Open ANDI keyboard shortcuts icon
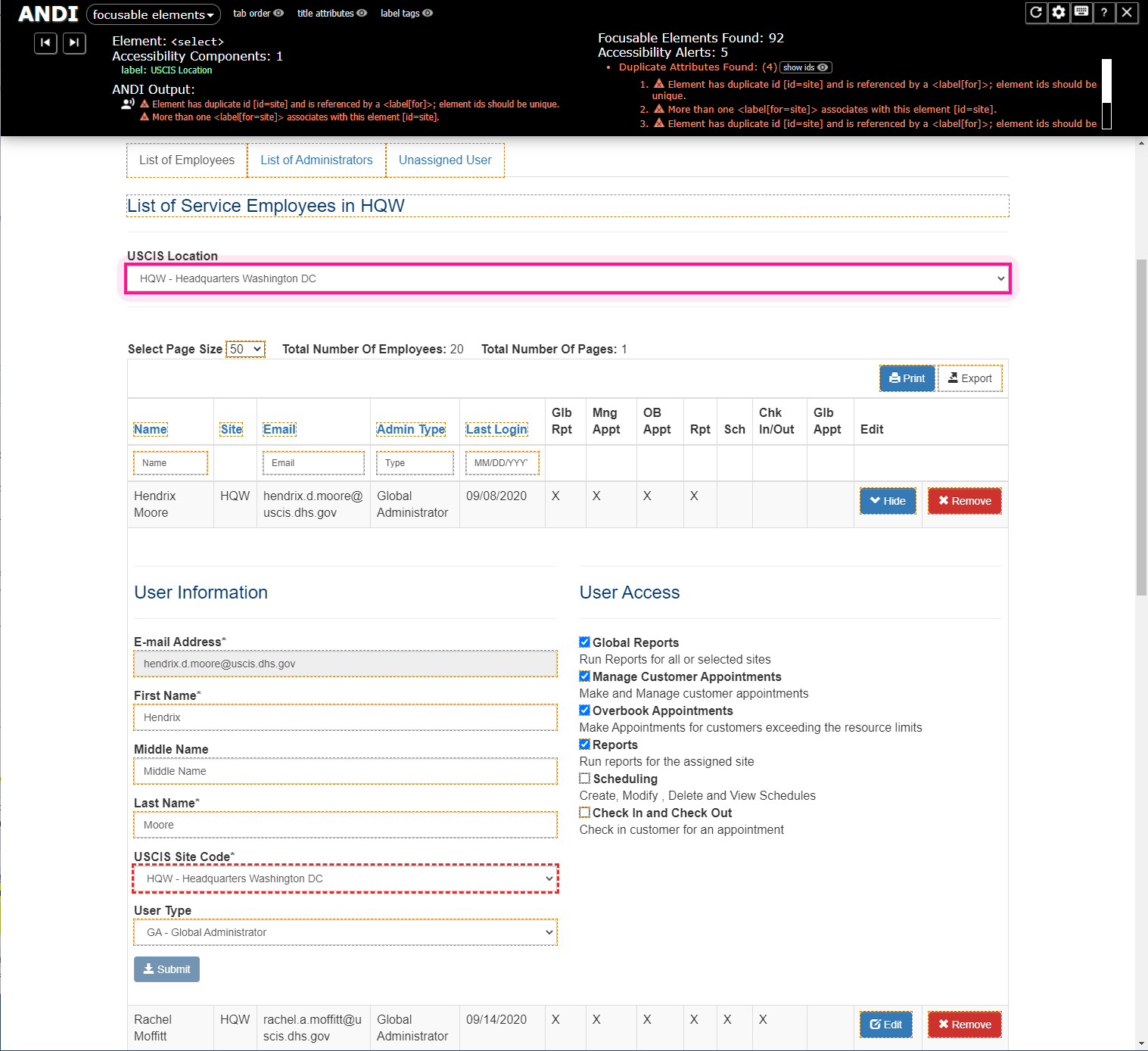Viewport: 1148px width, 1051px height. pos(1081,12)
